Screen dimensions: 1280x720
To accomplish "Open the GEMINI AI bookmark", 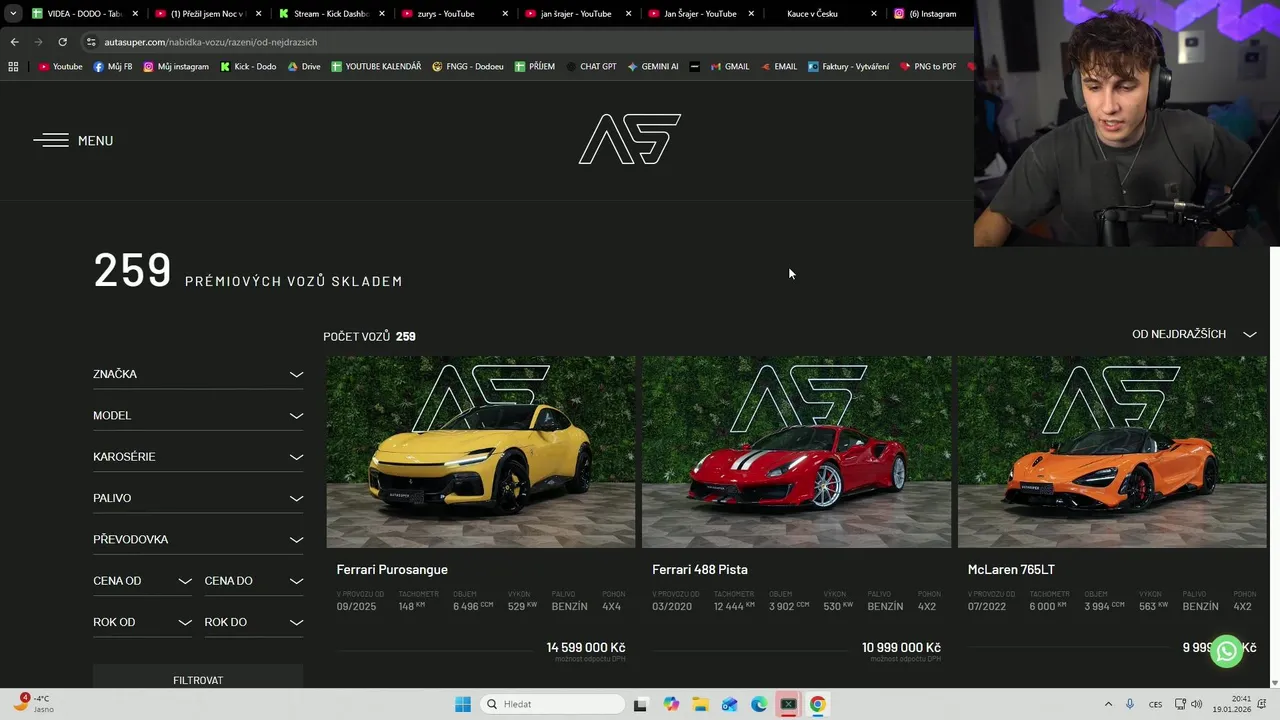I will [x=653, y=67].
